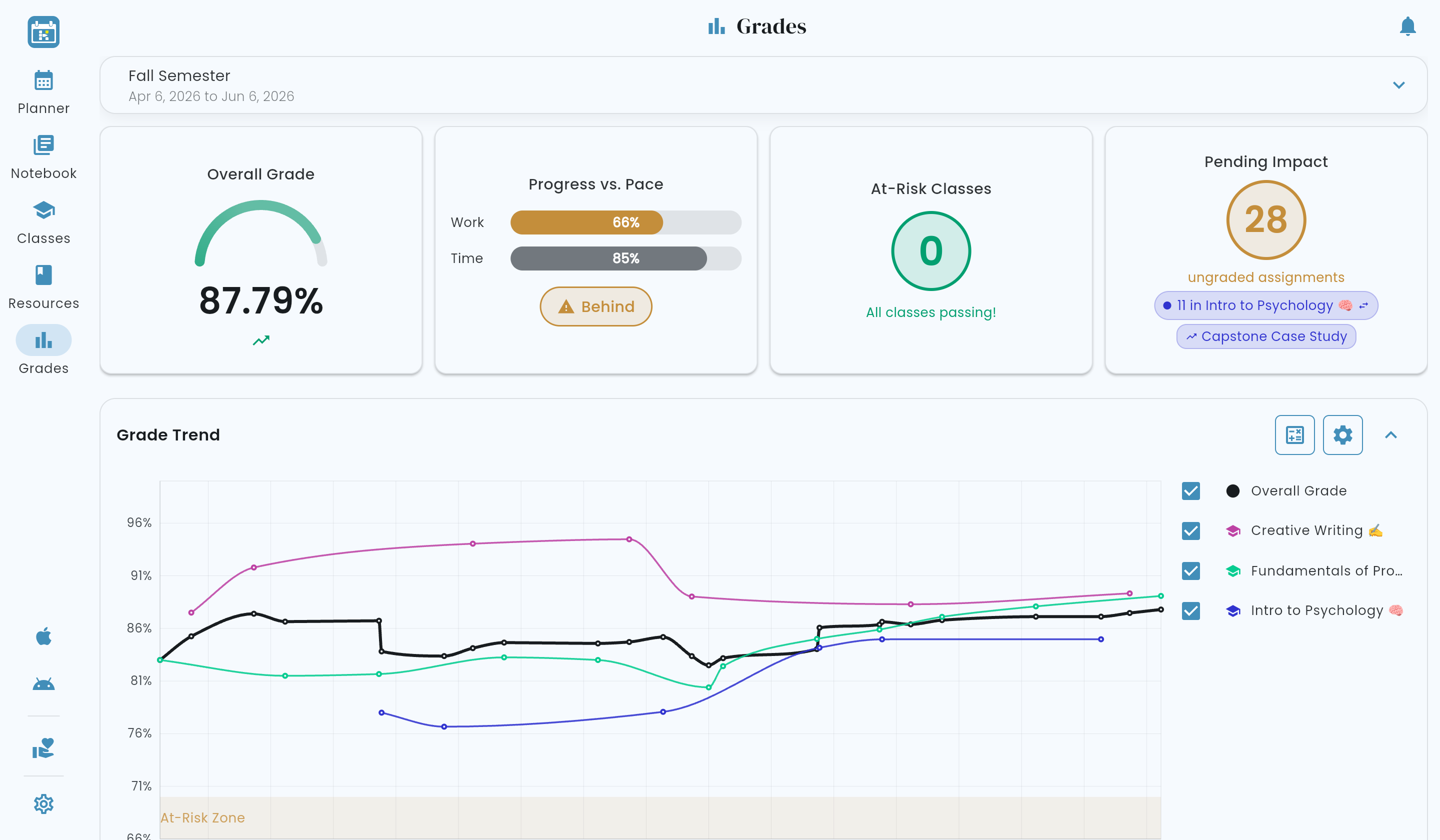Click the 11 in Intro to Psychology chip
Screen dimensions: 1440x840
(1265, 305)
